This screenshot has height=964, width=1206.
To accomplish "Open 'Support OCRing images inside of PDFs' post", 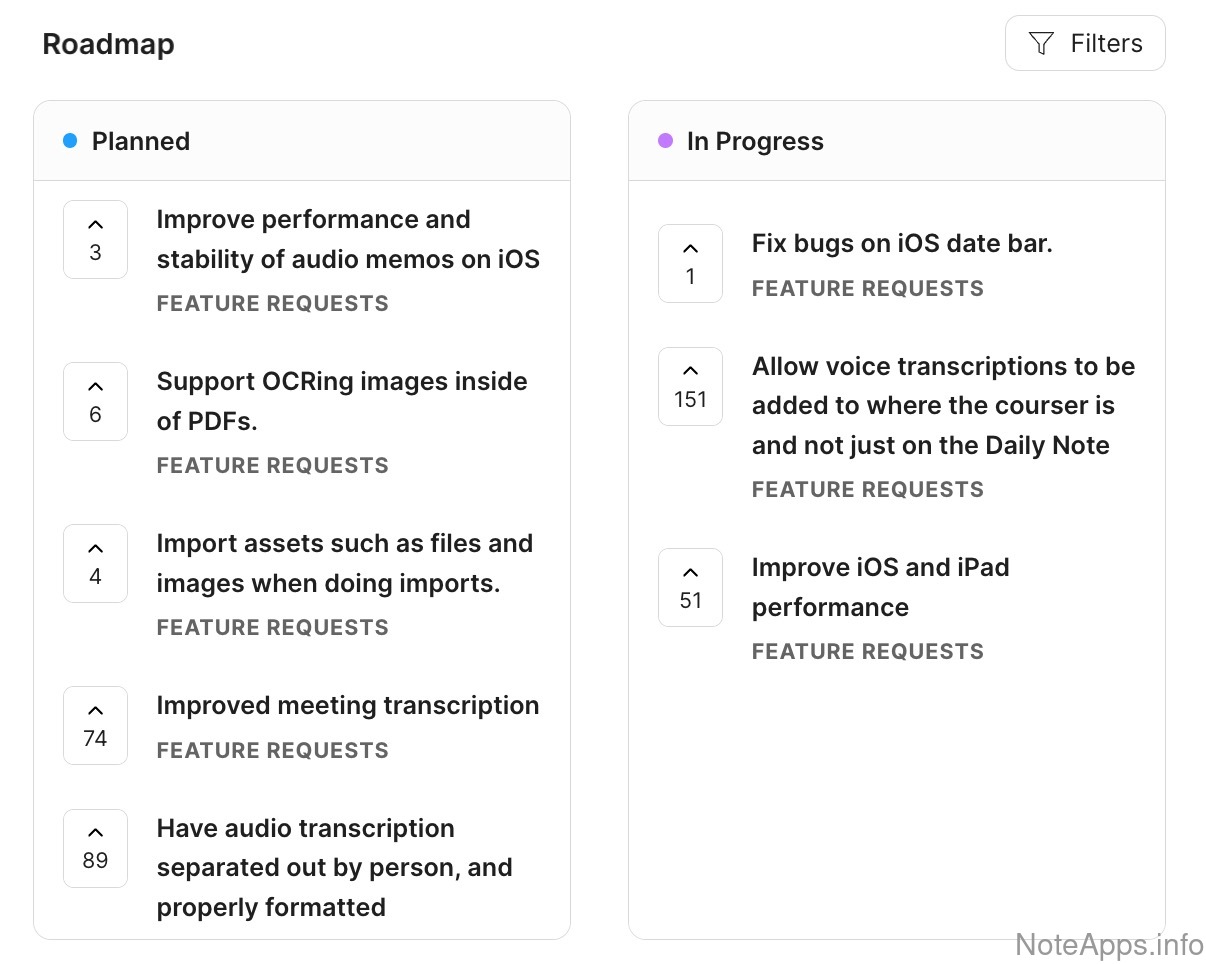I will click(341, 401).
